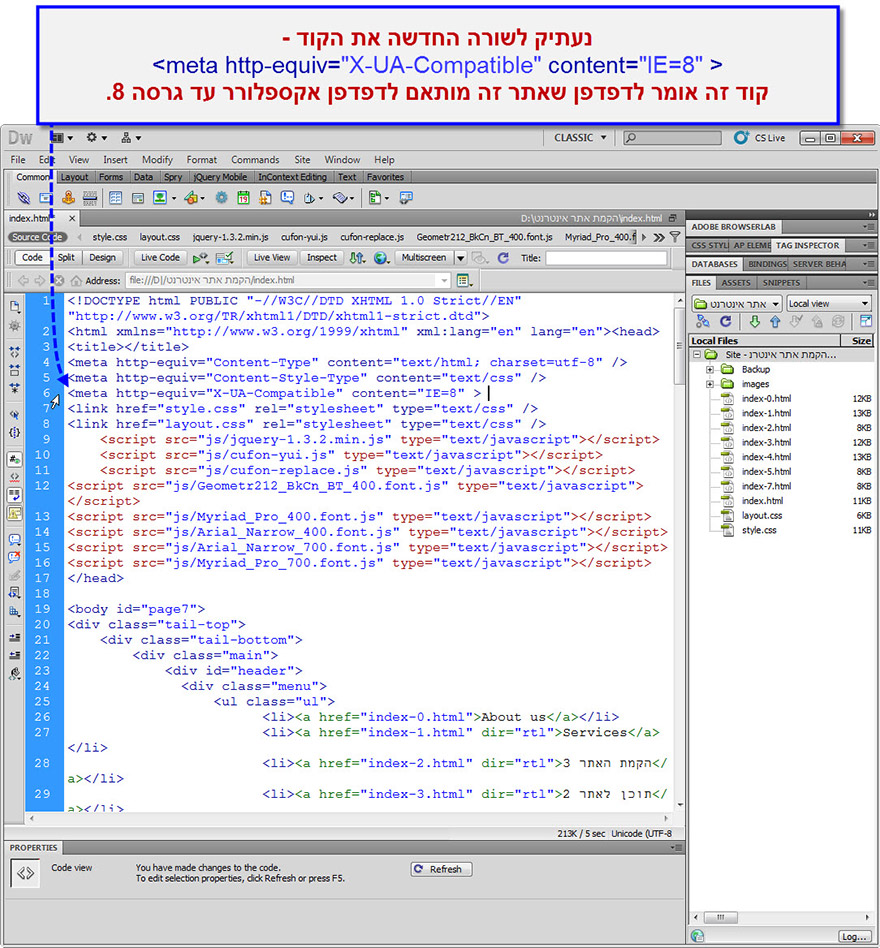The height and width of the screenshot is (948, 880).
Task: Click the Log... button in Files panel
Action: (x=855, y=936)
